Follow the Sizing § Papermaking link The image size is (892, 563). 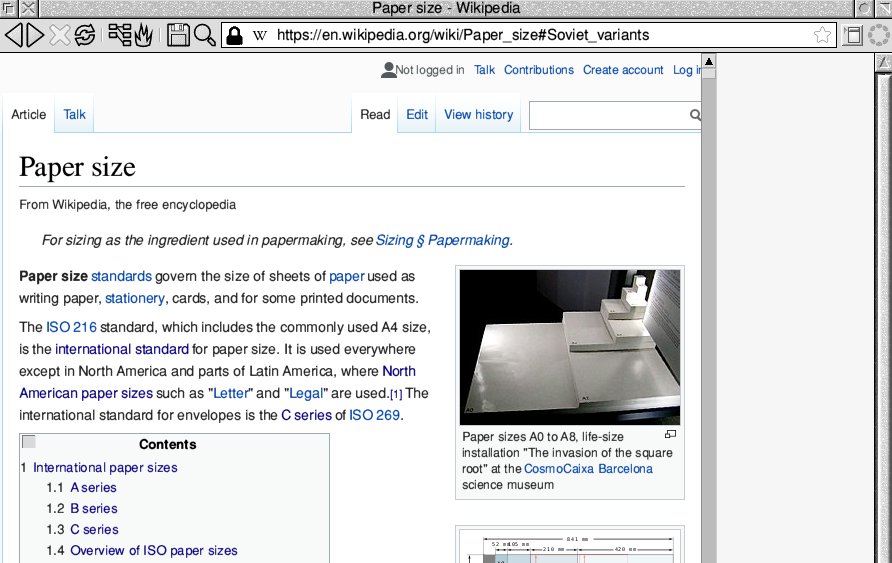point(443,240)
